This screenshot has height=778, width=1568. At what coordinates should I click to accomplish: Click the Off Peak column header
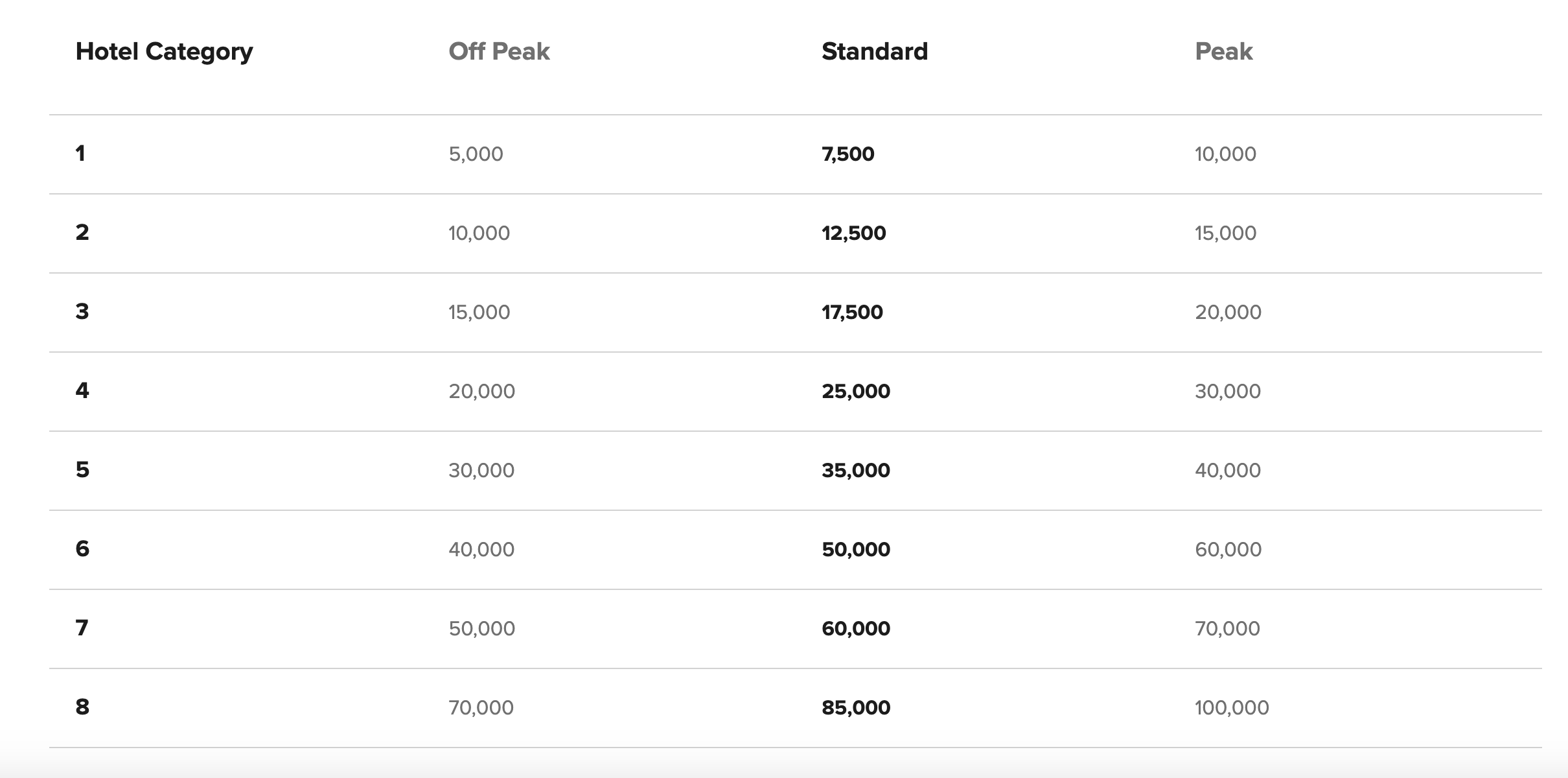[499, 52]
